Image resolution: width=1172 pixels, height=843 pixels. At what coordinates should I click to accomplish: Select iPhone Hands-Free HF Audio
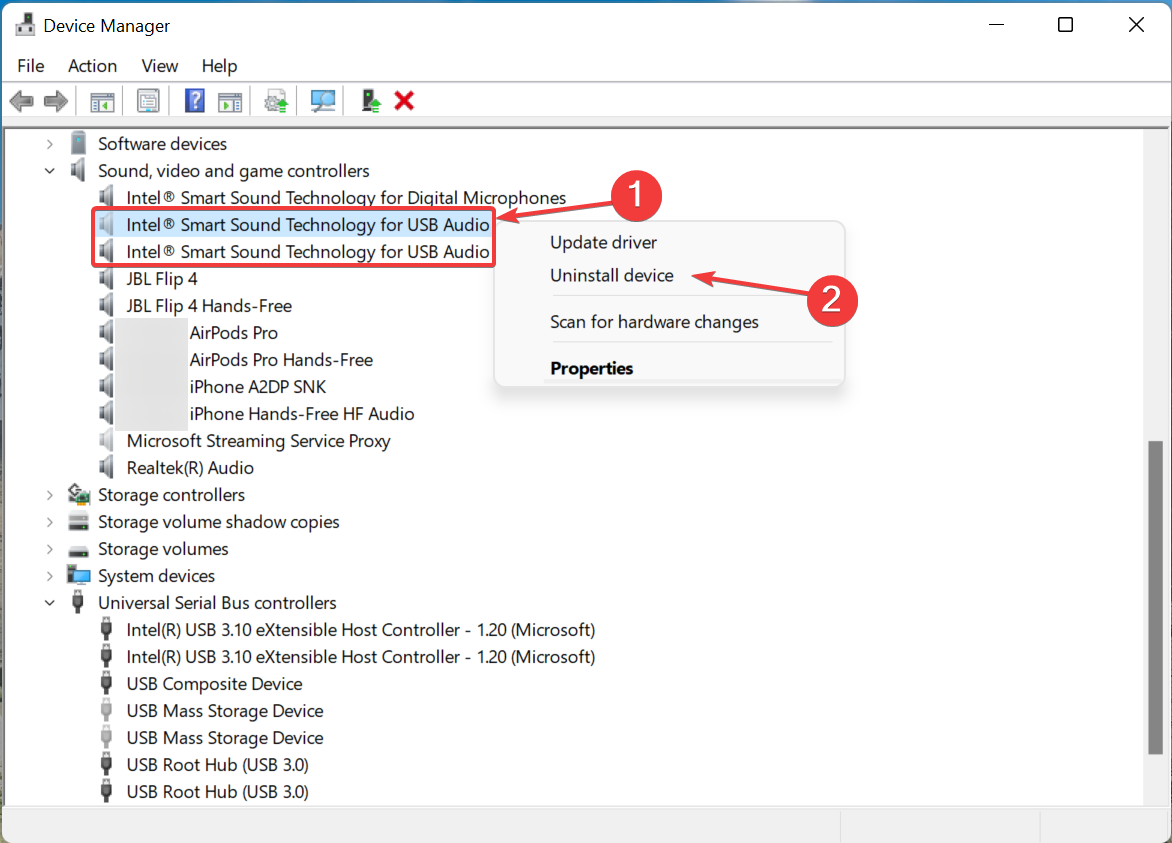click(x=301, y=413)
